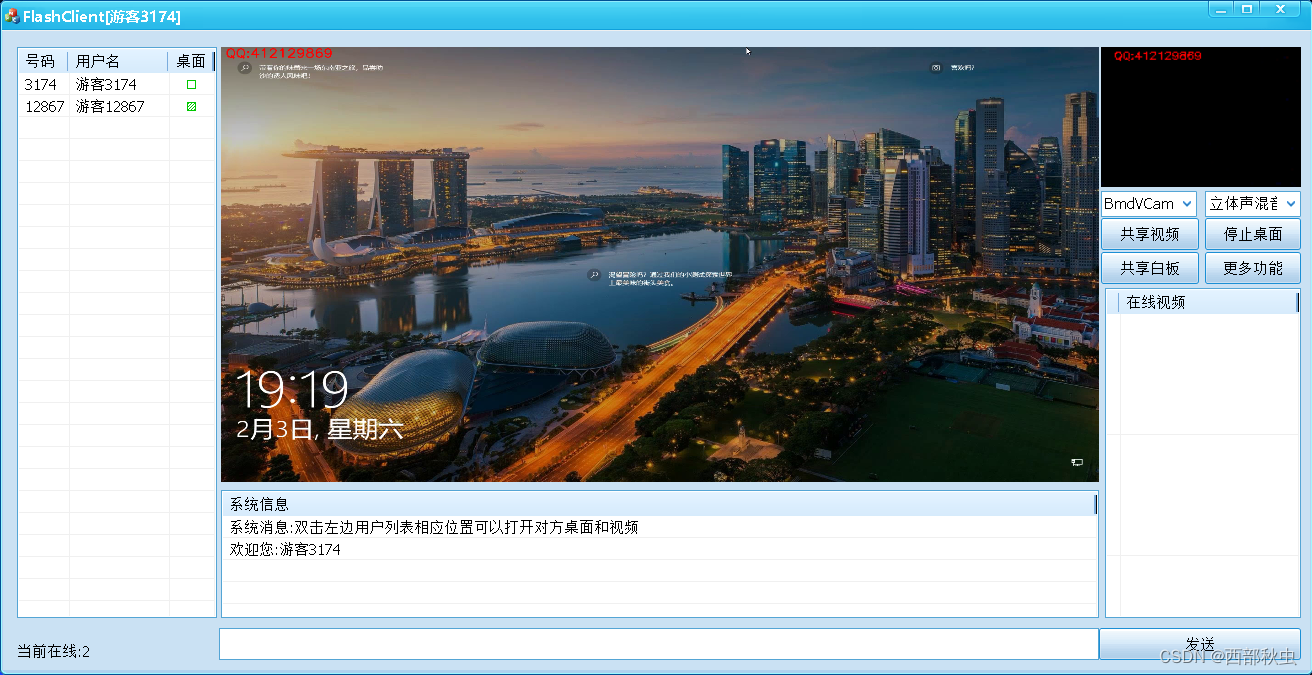Click the 桌面 column header
The height and width of the screenshot is (675, 1312).
click(191, 61)
